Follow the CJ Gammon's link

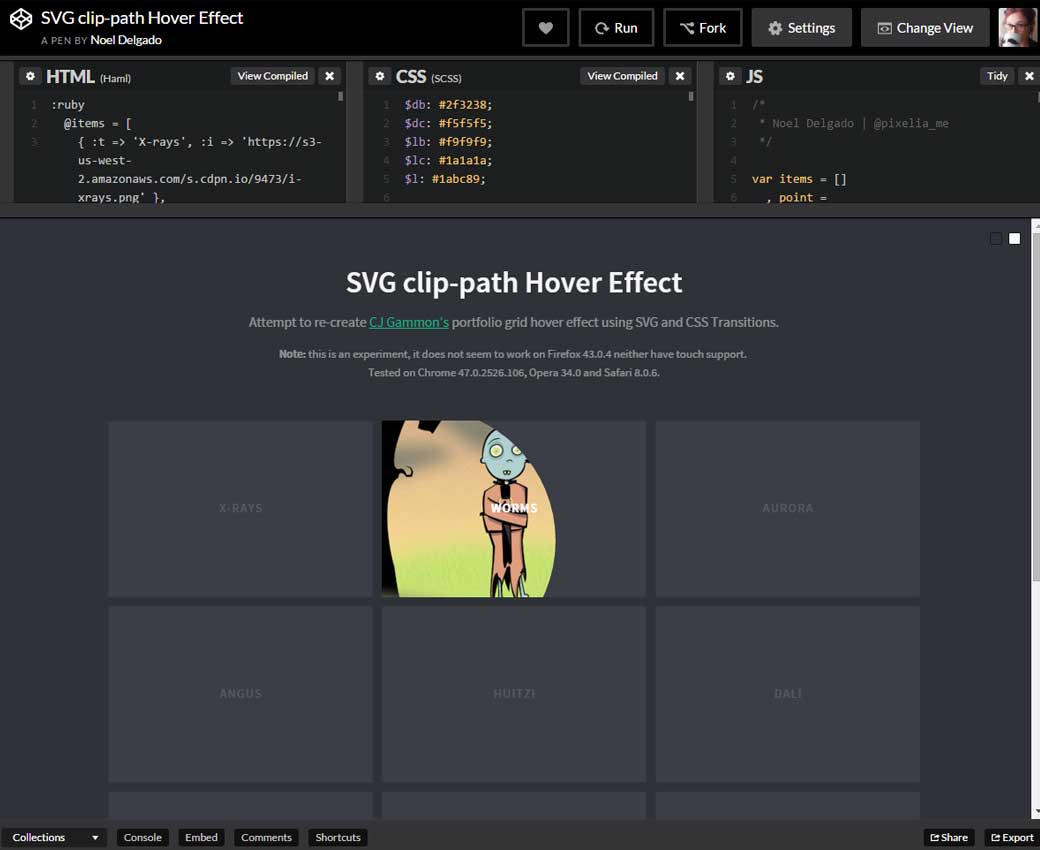pyautogui.click(x=408, y=322)
